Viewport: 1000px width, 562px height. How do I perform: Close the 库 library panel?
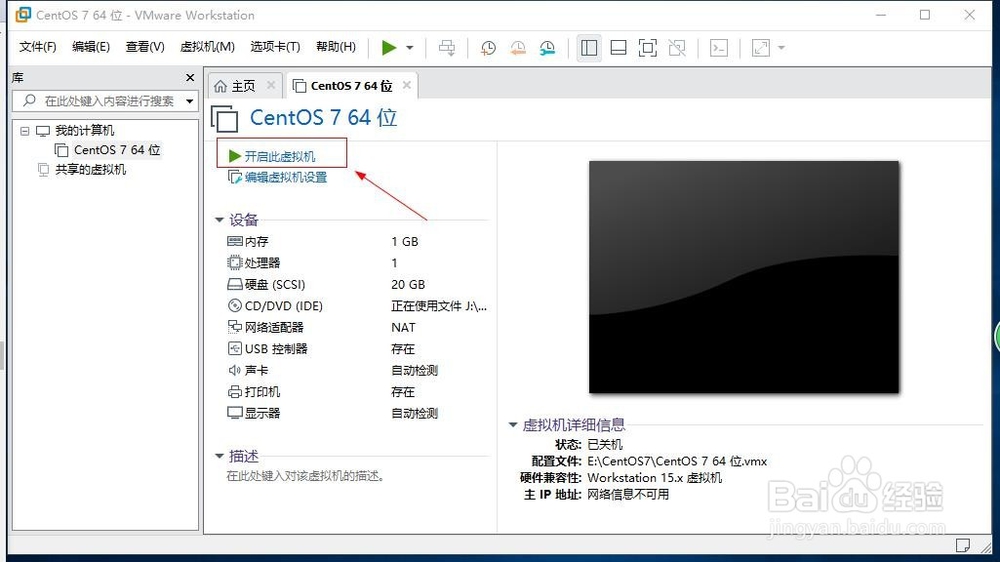tap(189, 77)
